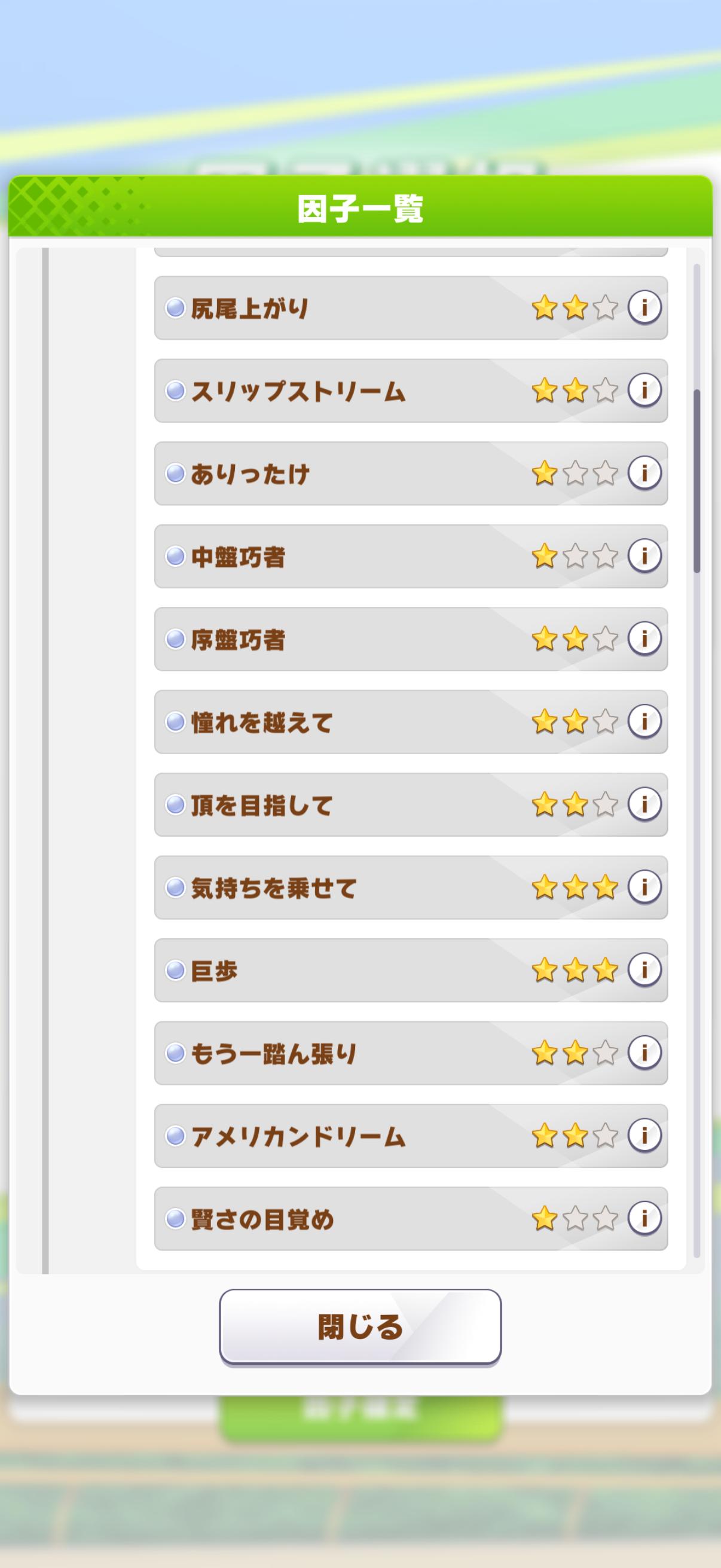721x1568 pixels.
Task: View info icon for 賢さの目覚め
Action: point(644,1218)
